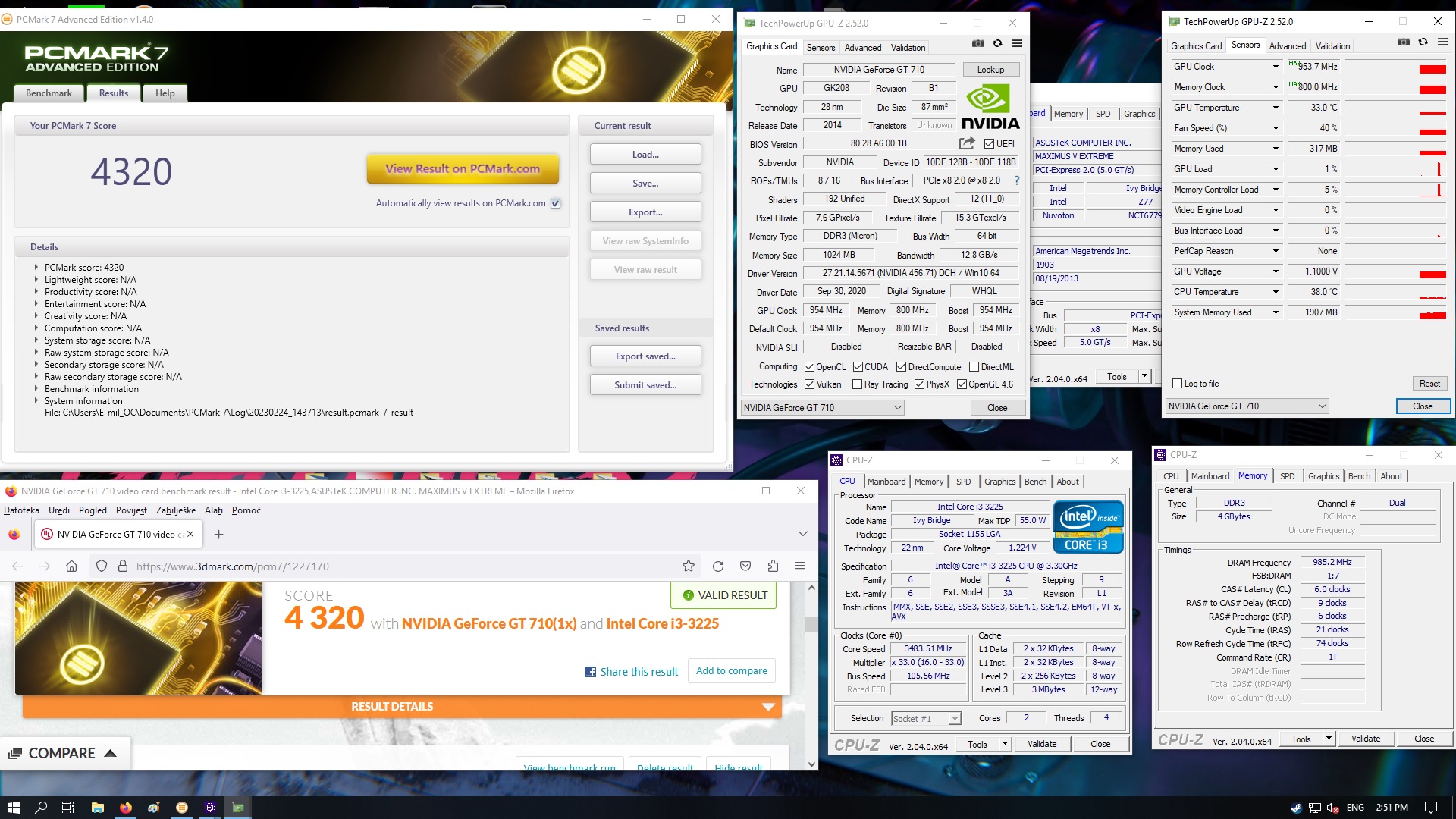Screen dimensions: 1456x819
Task: Expand the RESULT DETAILS section on 3dmark
Action: click(402, 707)
